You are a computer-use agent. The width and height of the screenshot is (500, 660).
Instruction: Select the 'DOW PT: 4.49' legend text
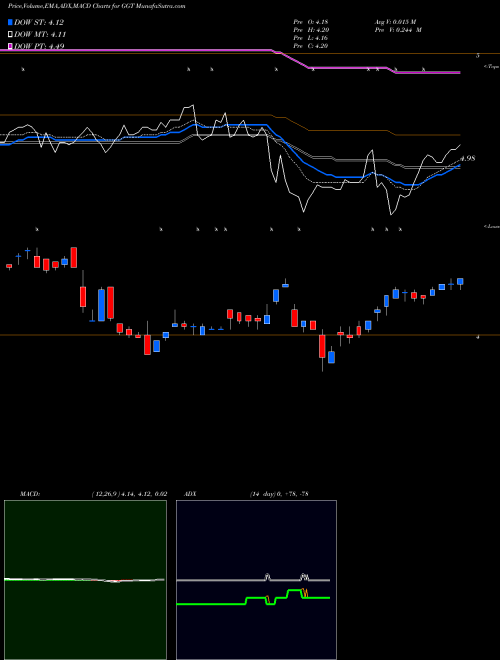[x=39, y=46]
